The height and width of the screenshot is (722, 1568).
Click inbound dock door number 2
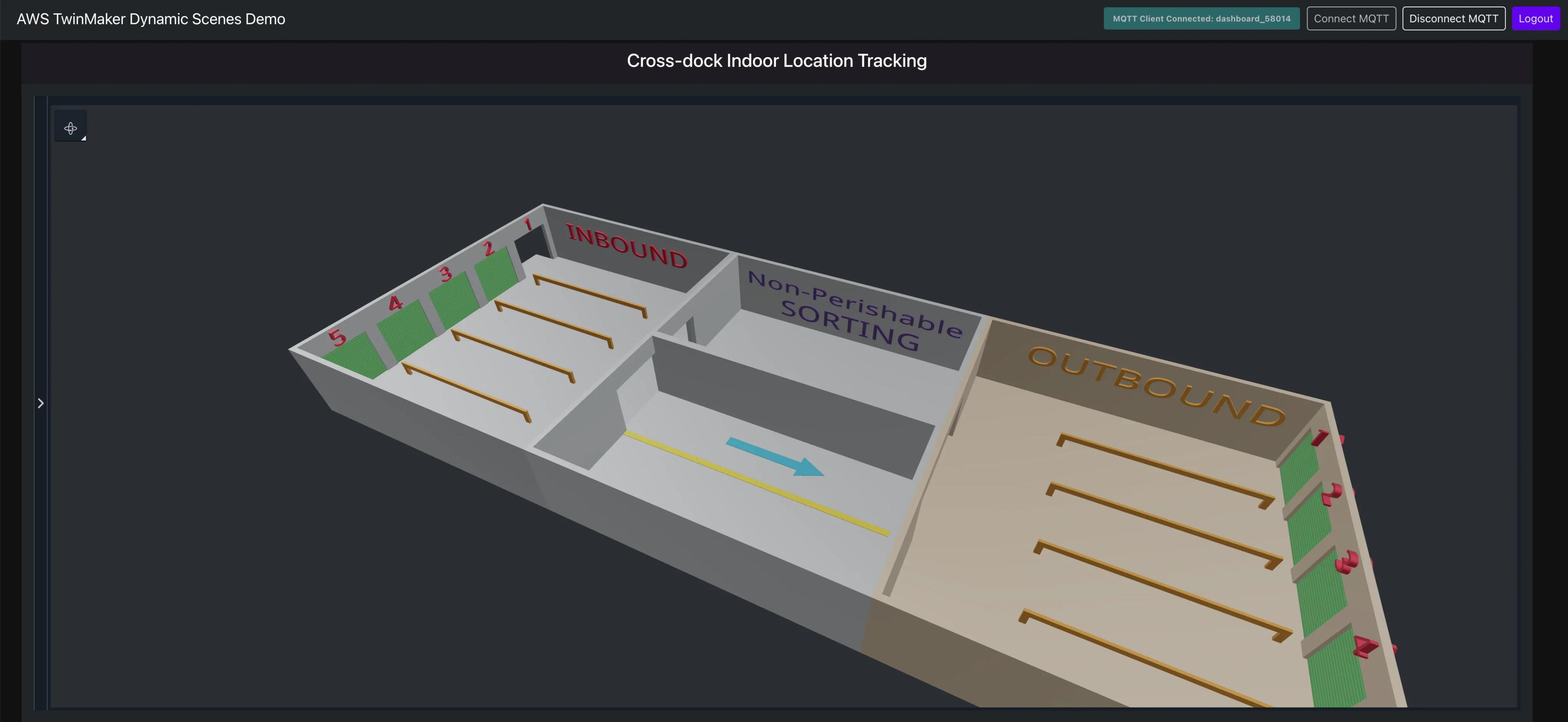[x=496, y=273]
